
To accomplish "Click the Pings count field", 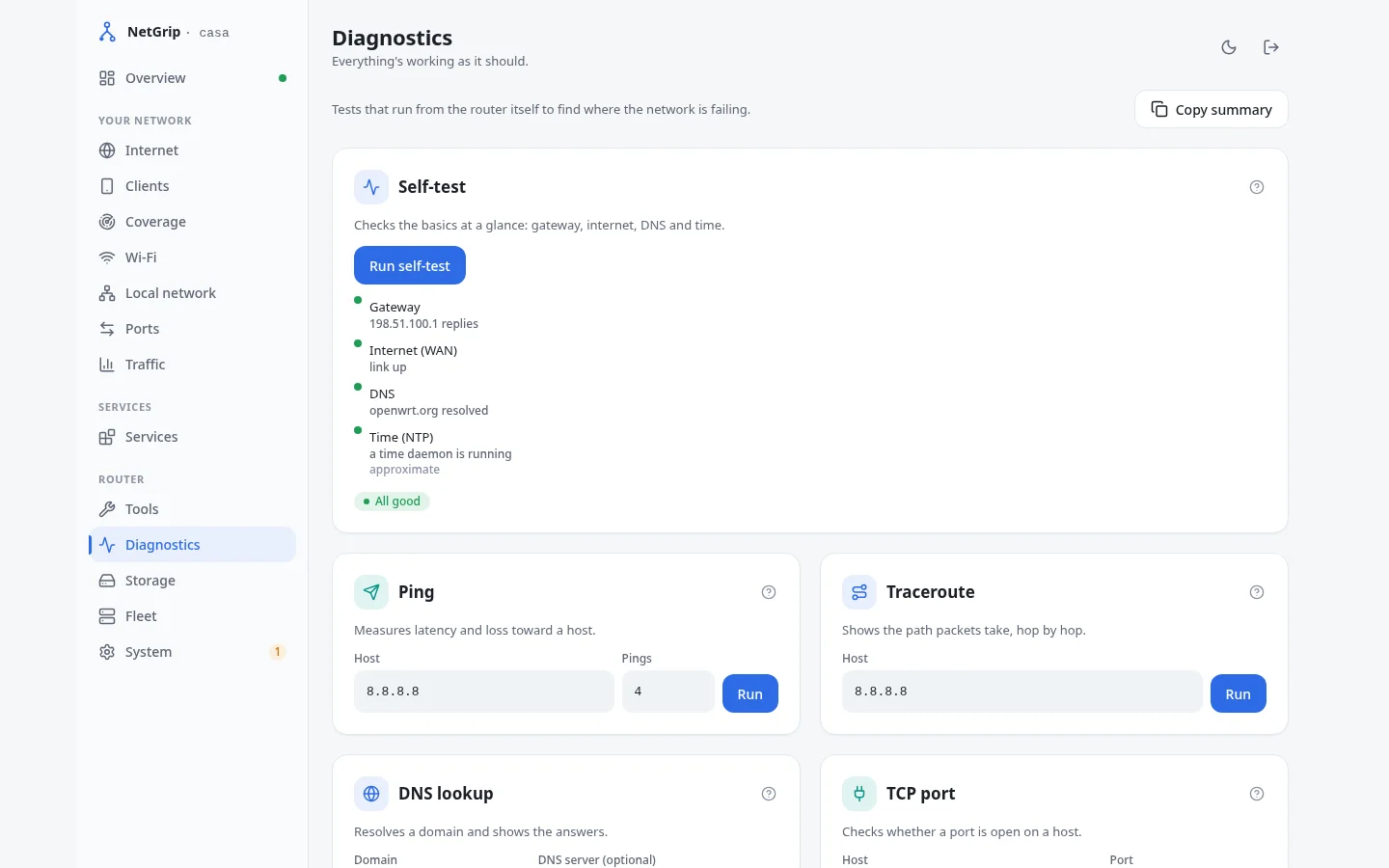I will (668, 692).
